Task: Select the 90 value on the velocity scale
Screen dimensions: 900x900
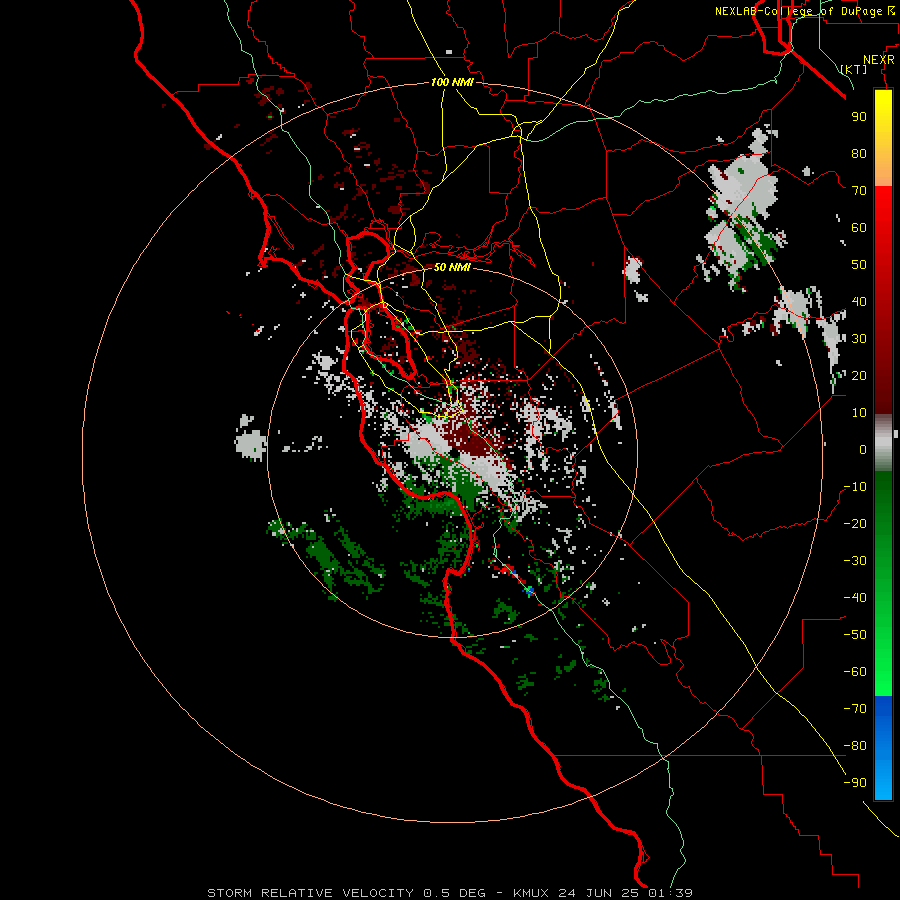Action: tap(859, 117)
